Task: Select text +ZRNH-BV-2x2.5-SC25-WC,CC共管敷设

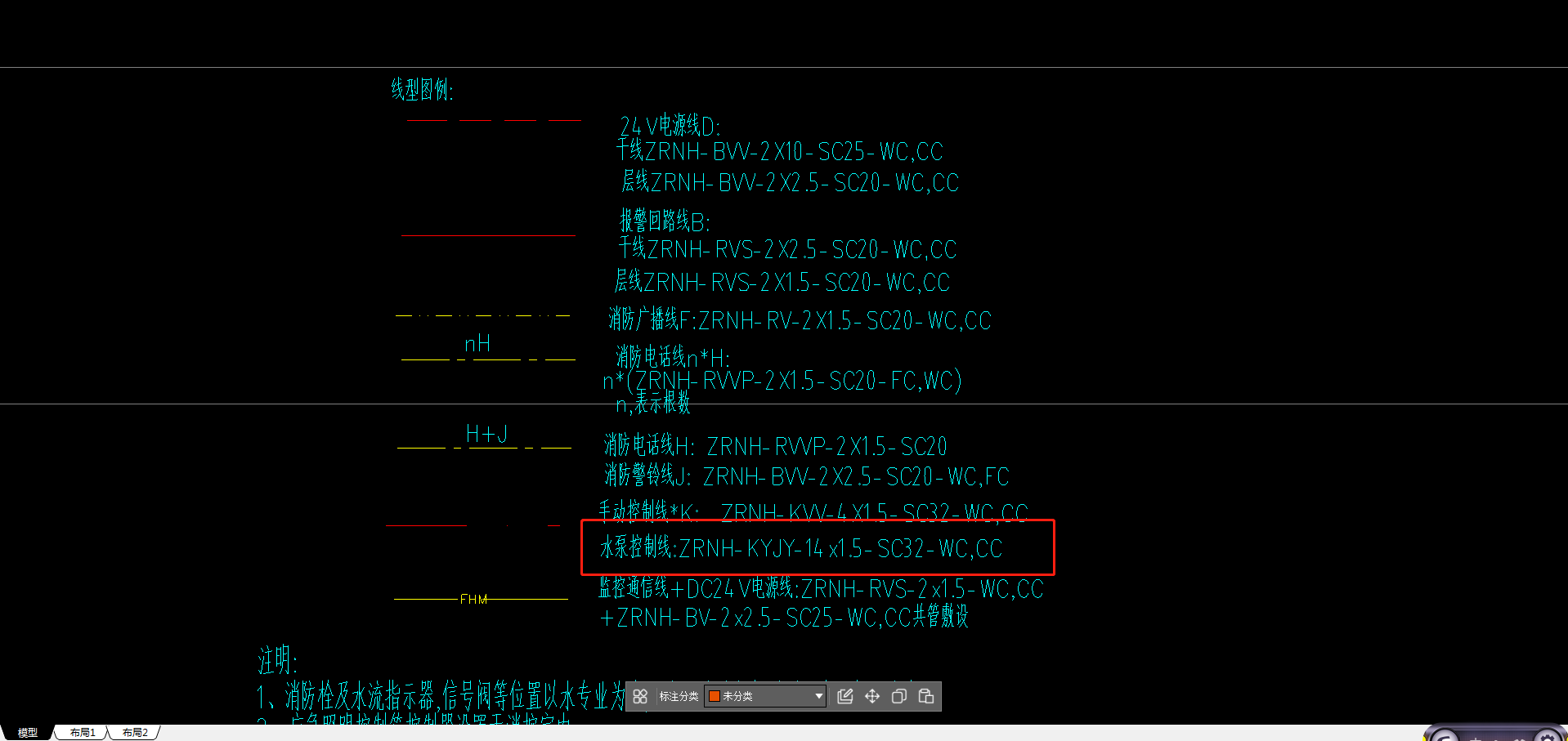Action: coord(784,617)
